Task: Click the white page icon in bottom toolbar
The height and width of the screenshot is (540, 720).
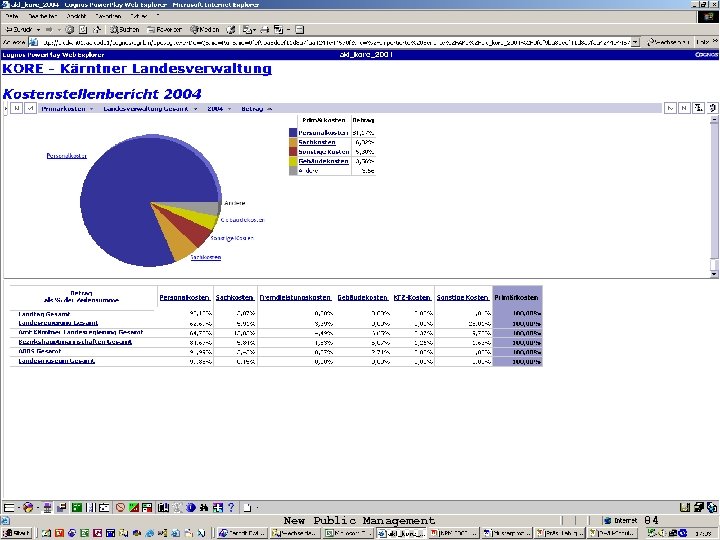Action: pos(247,507)
